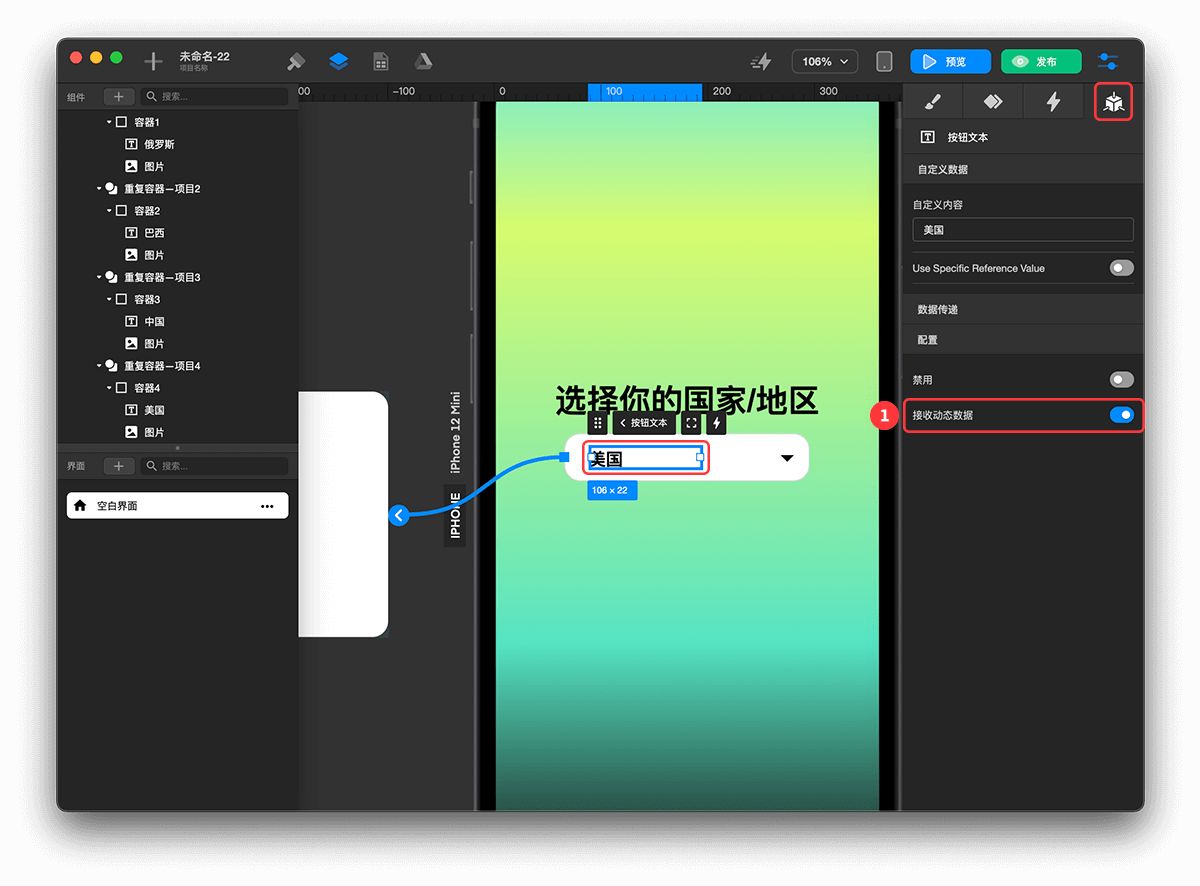
Task: Open more options for 空白界面
Action: (267, 506)
